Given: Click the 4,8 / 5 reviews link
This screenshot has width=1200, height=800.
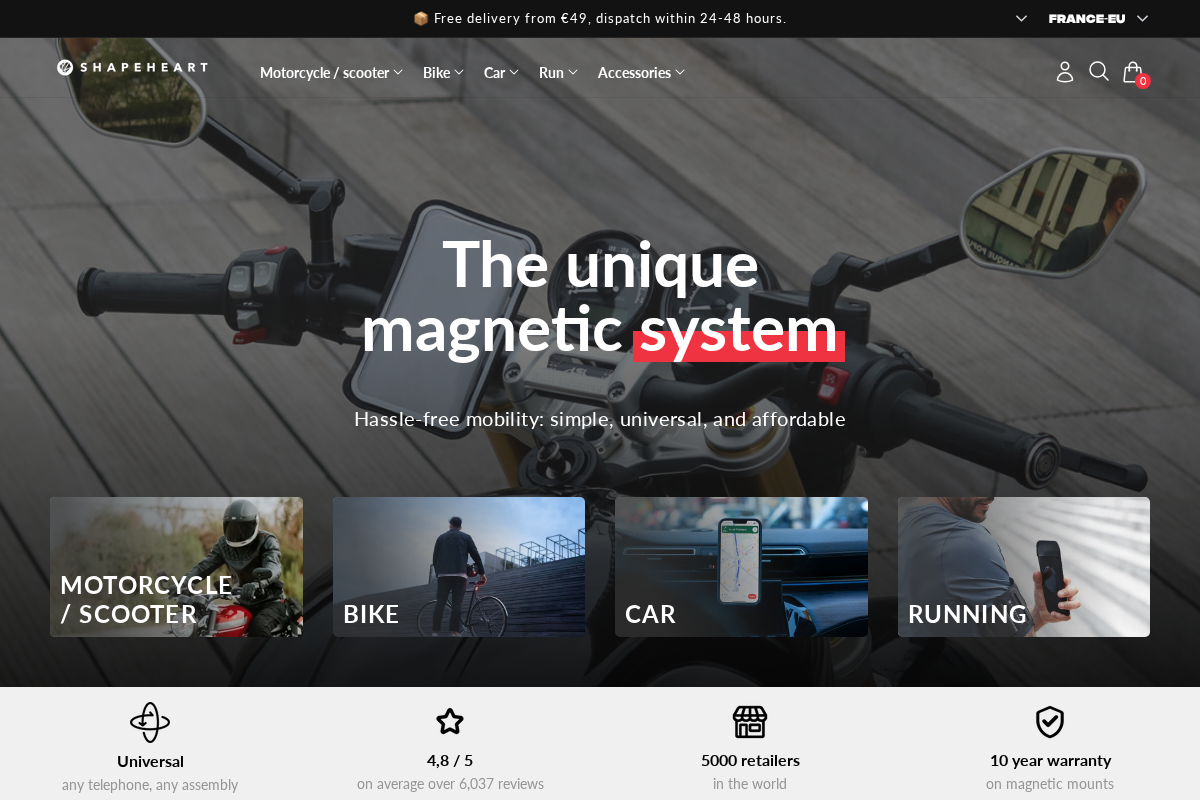Looking at the screenshot, I should pos(450,760).
